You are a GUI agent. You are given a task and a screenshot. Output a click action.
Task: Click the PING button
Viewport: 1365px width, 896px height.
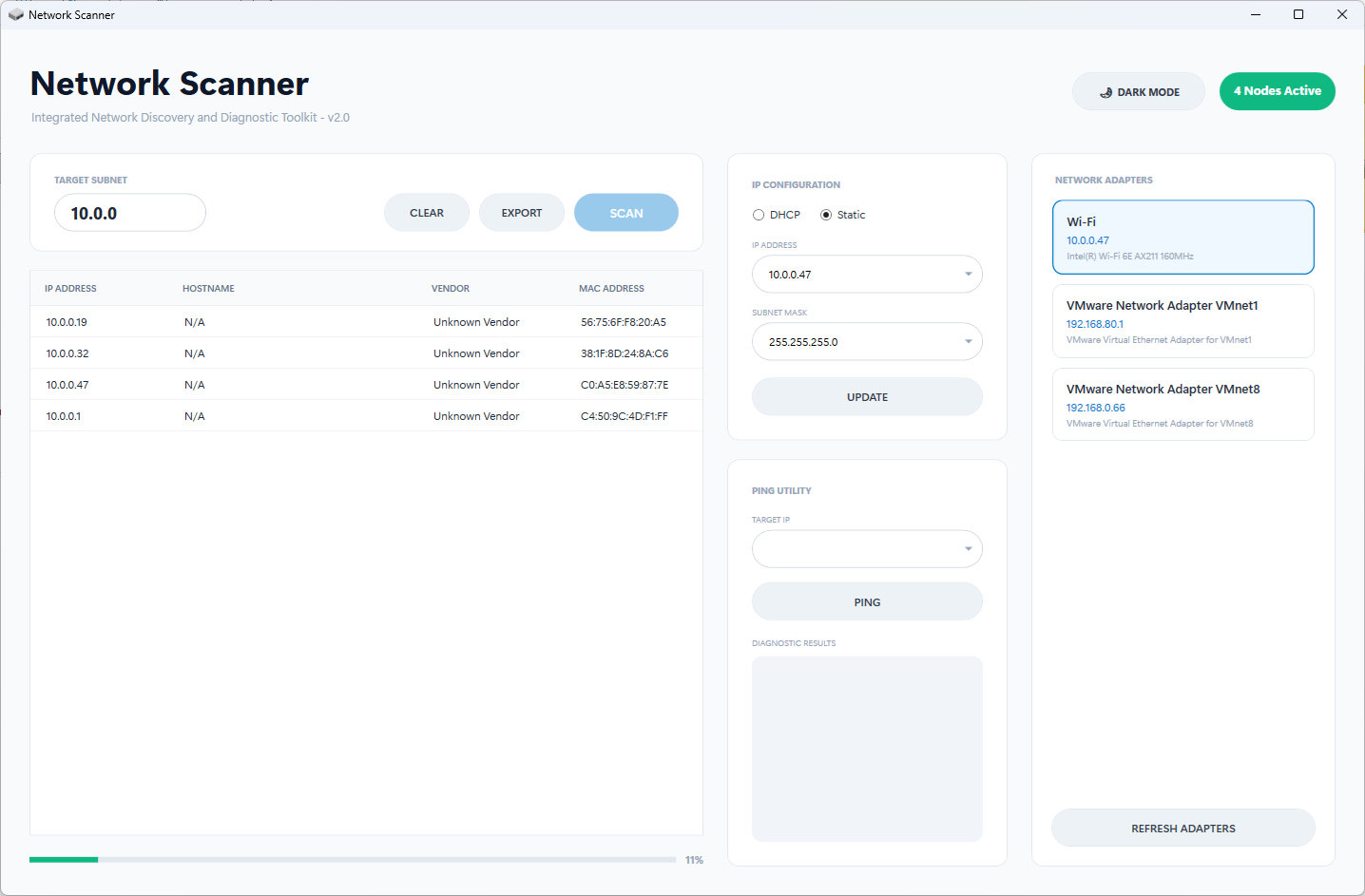[867, 602]
